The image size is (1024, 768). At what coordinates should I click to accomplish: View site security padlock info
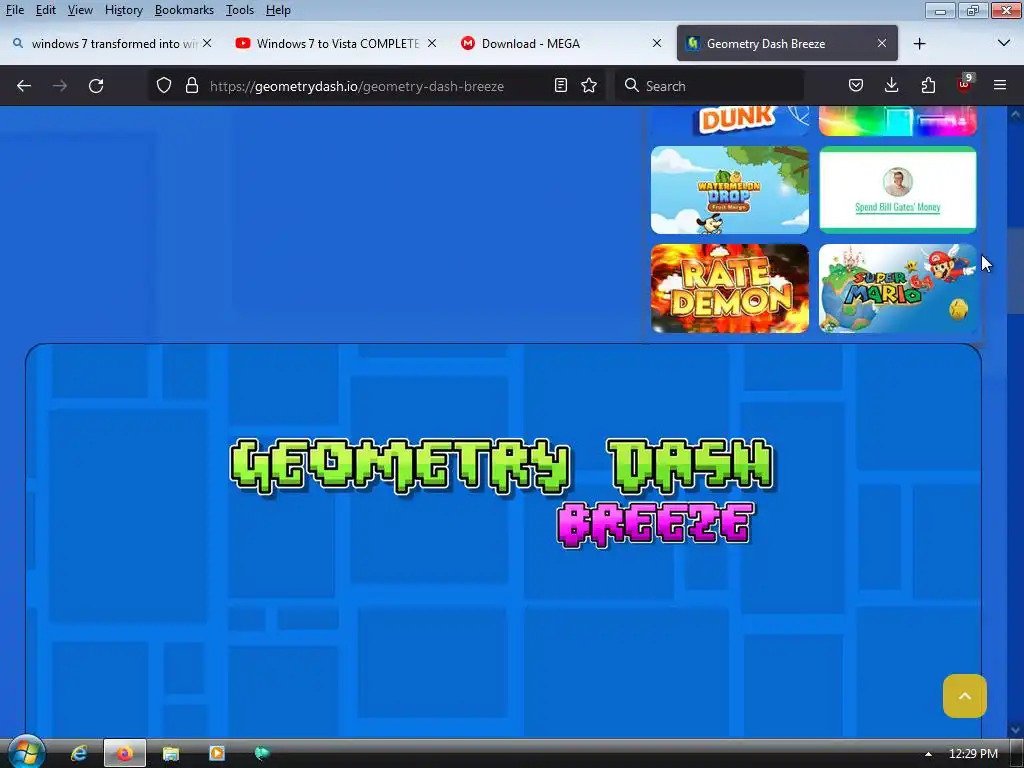coord(191,86)
